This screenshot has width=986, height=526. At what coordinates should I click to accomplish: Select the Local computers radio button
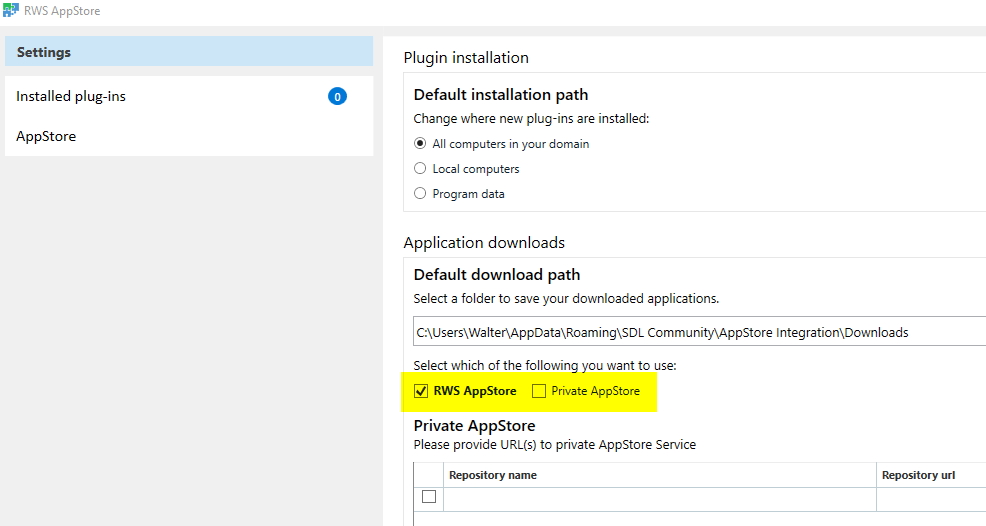tap(420, 169)
